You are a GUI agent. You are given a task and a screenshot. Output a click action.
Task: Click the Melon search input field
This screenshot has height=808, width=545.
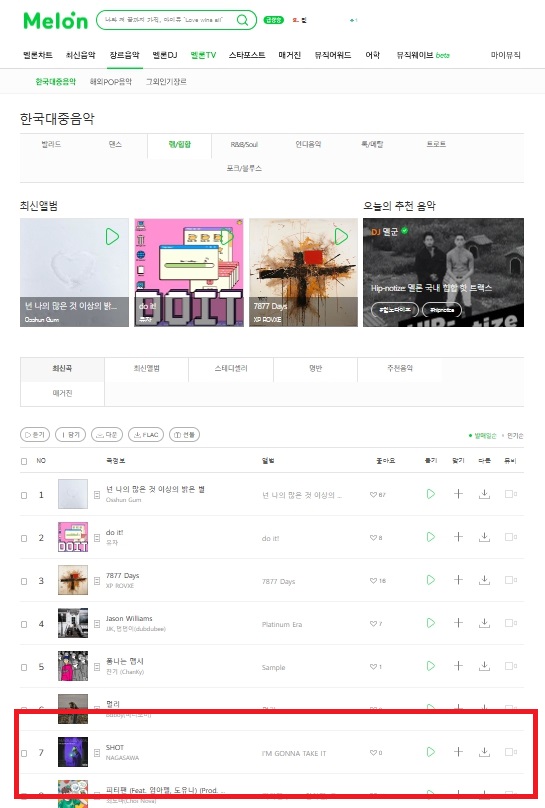(x=165, y=20)
